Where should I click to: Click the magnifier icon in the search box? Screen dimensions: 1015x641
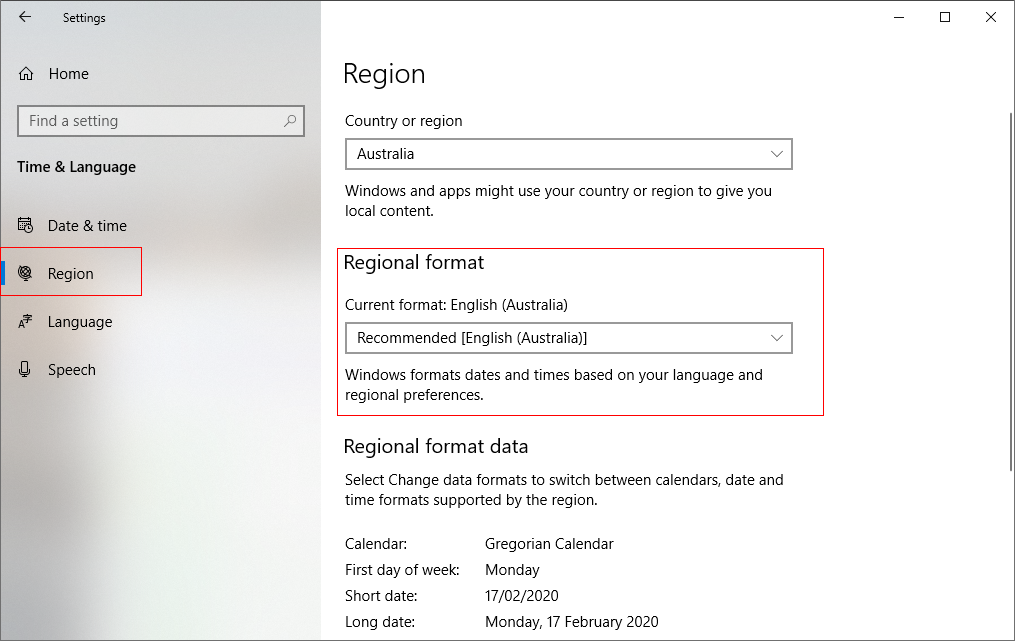[x=290, y=120]
